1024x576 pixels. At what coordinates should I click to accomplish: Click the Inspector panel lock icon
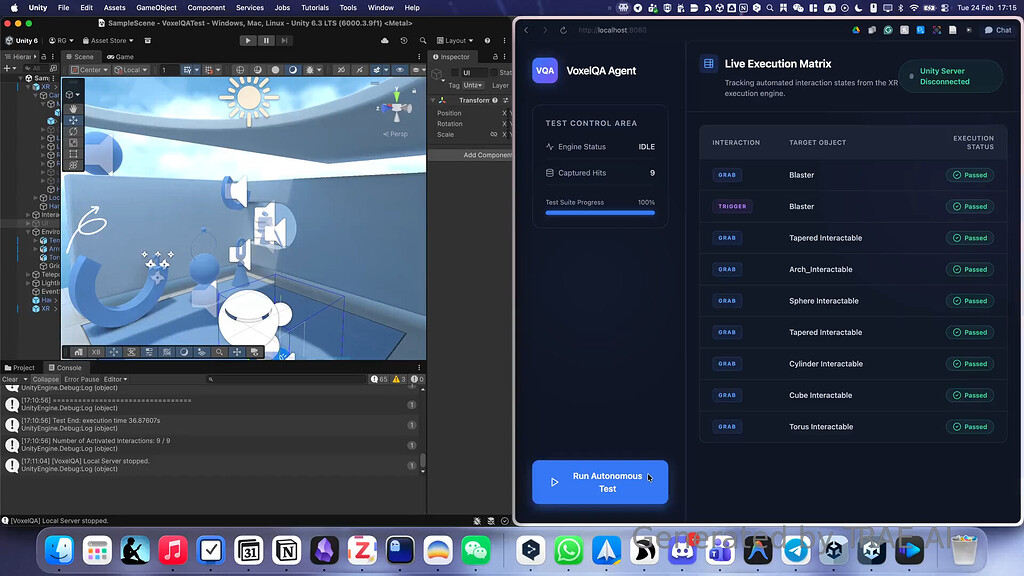[x=495, y=57]
